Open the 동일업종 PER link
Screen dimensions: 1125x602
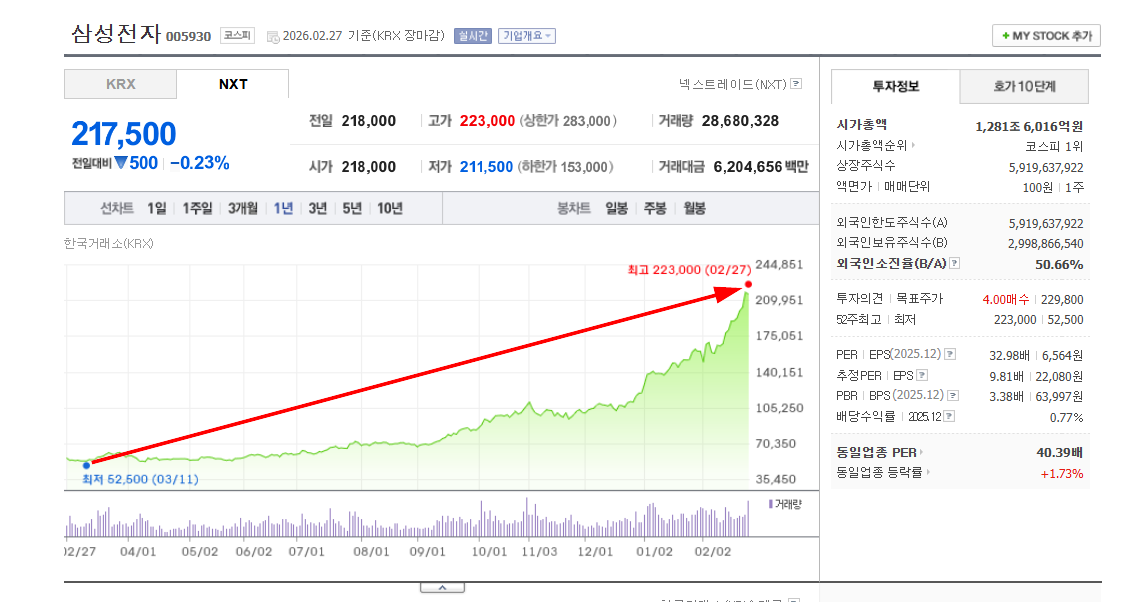[x=880, y=453]
